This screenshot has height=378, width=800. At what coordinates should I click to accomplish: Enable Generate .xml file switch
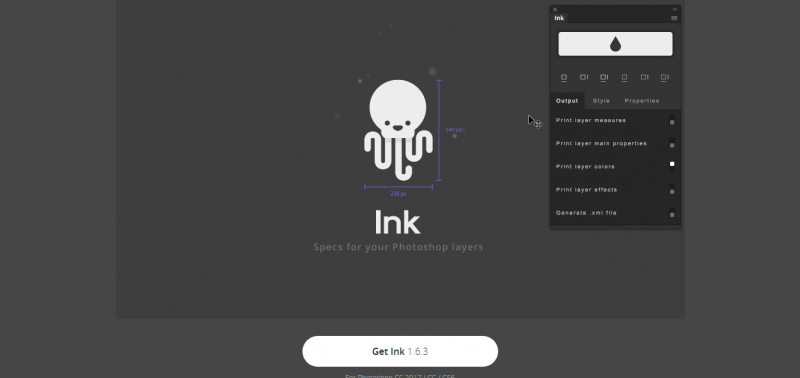click(x=672, y=213)
